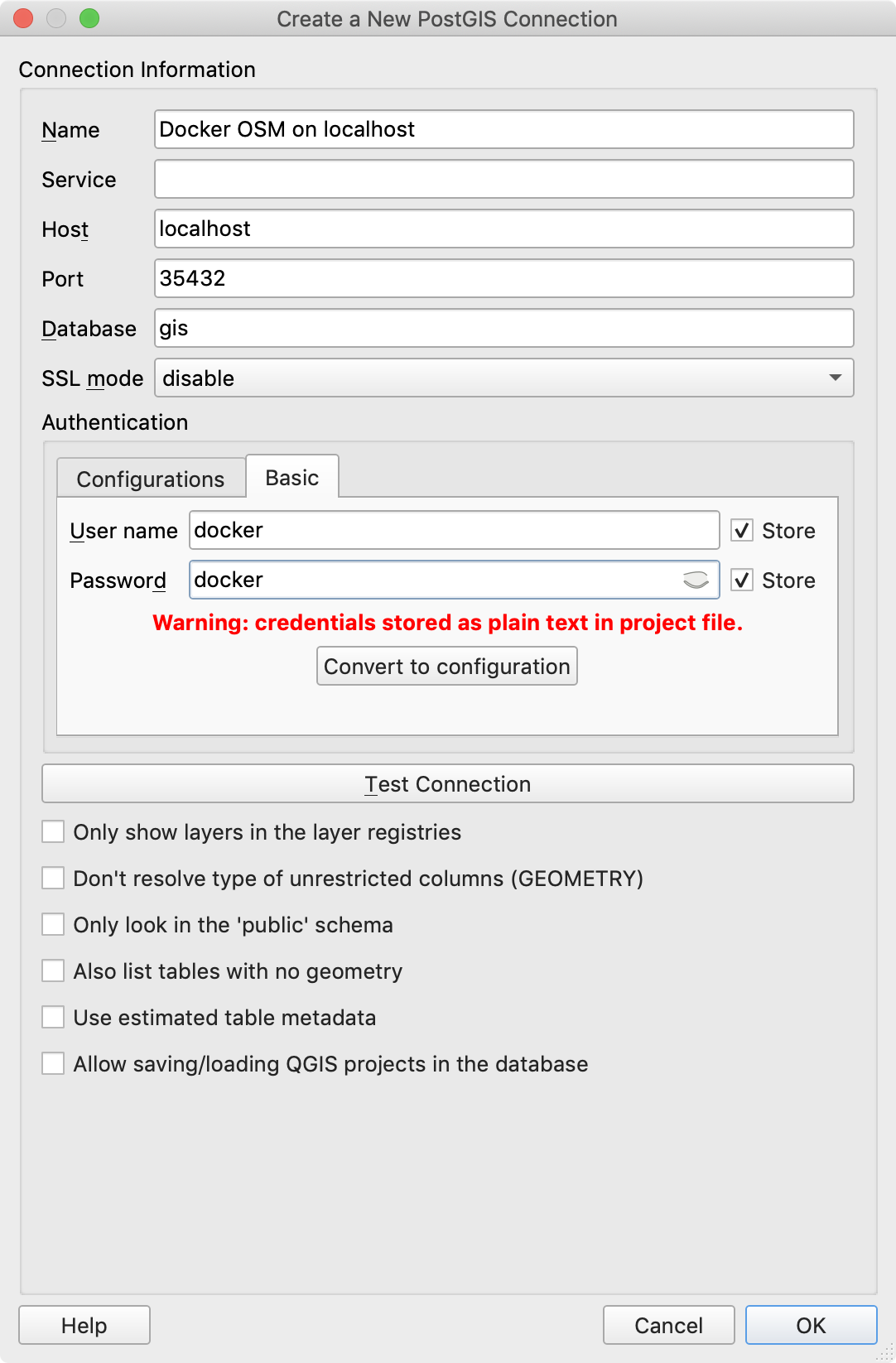Confirm the connection with OK
This screenshot has height=1363, width=896.
811,1326
